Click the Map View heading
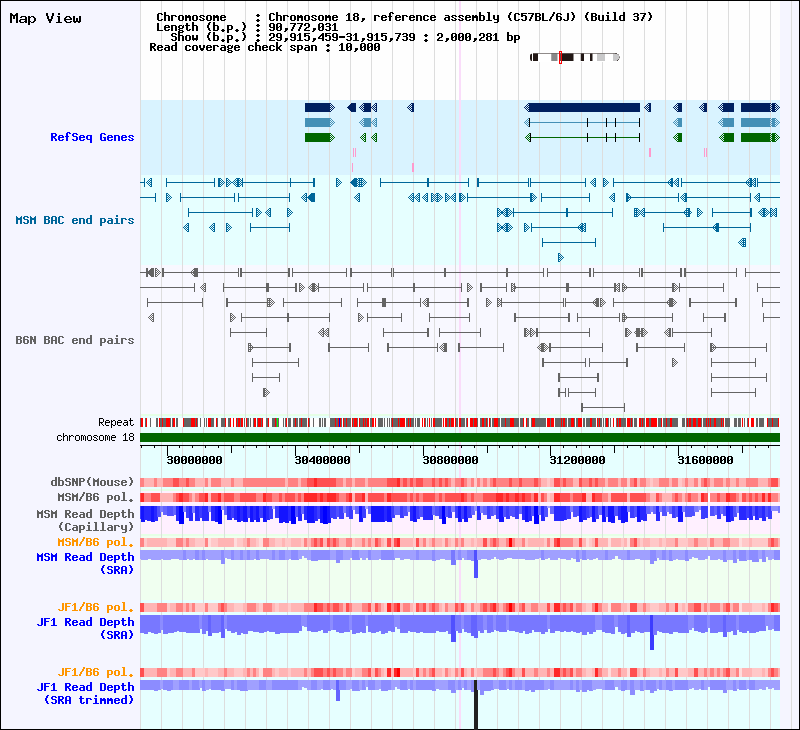800x730 pixels. [x=45, y=18]
